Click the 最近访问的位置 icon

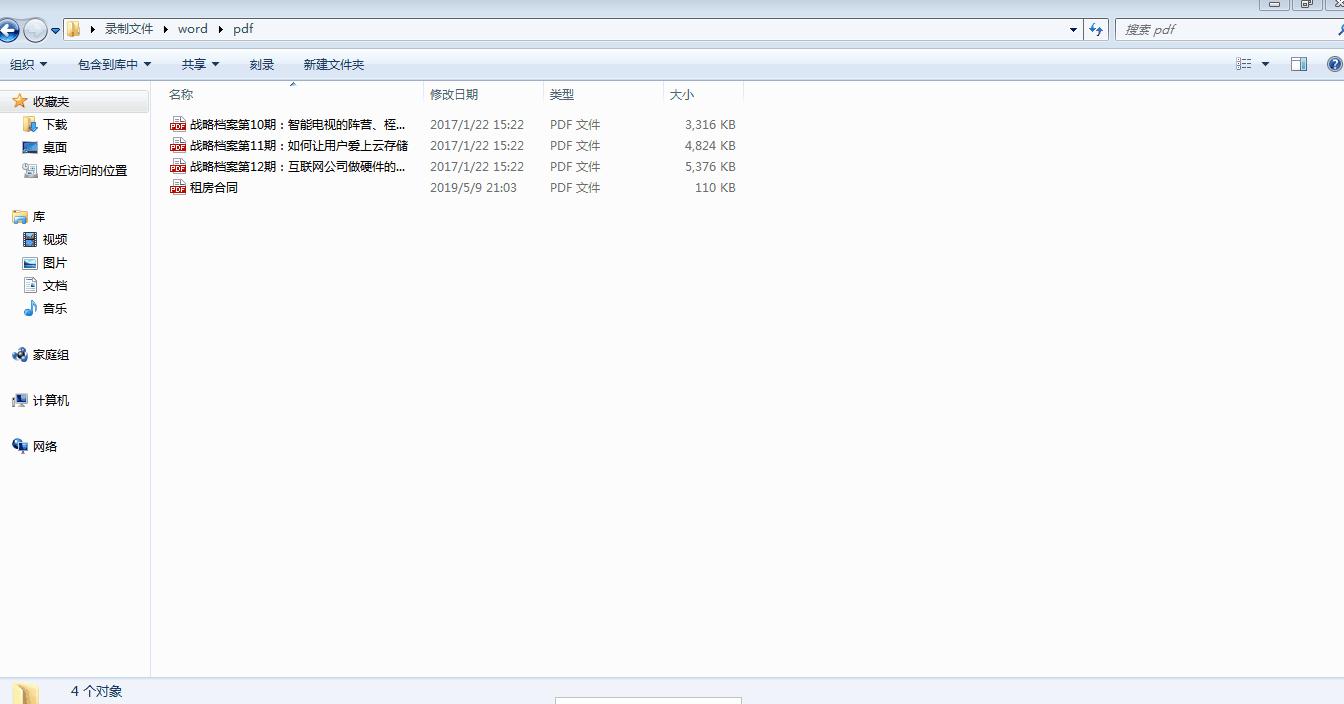point(30,170)
